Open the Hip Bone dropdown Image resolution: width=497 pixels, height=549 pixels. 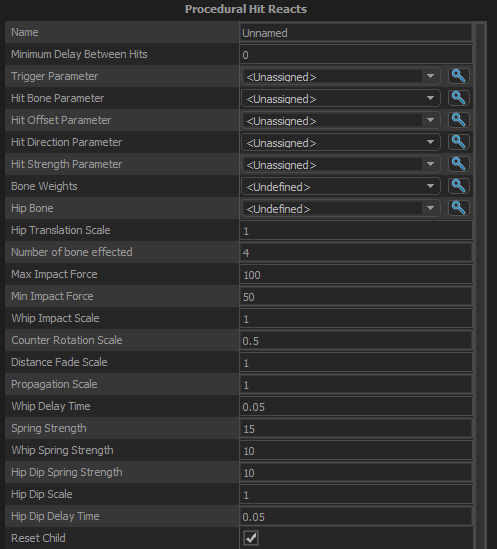[x=340, y=208]
